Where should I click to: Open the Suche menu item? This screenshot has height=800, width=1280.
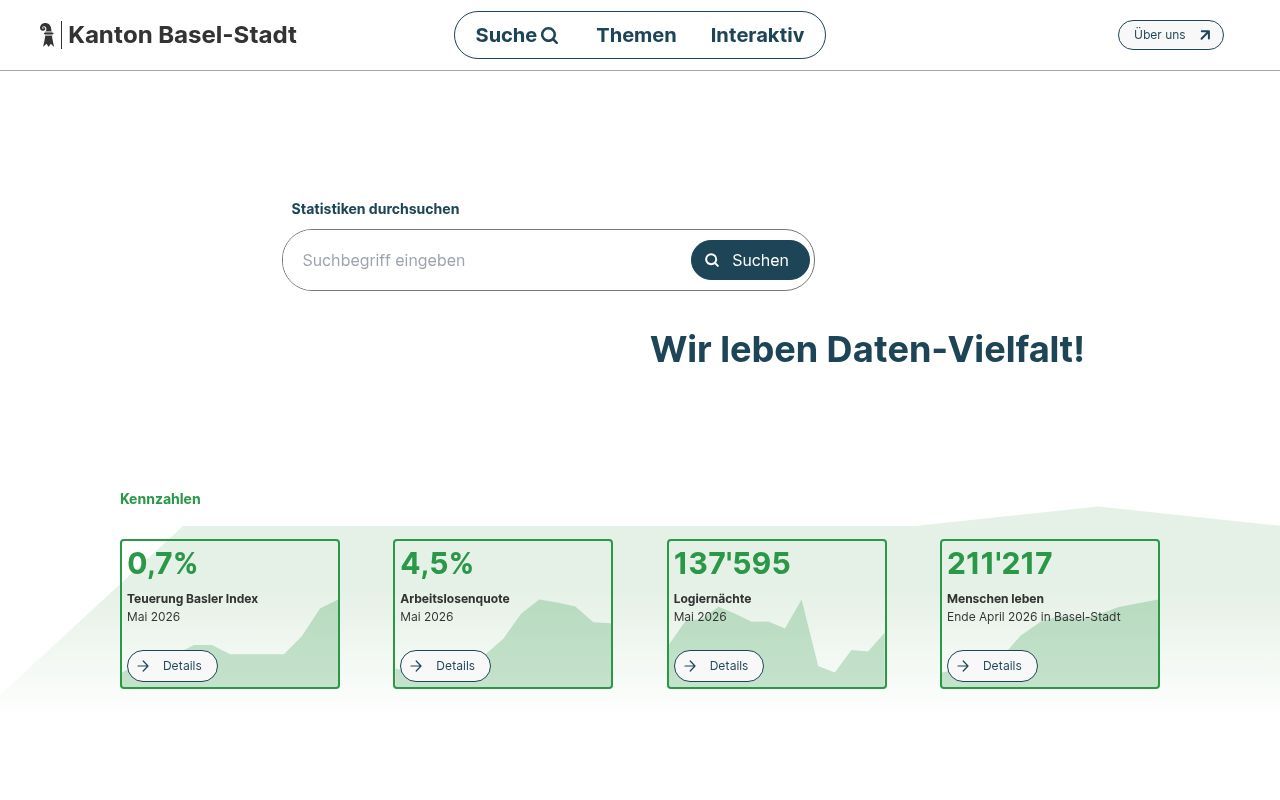tap(516, 35)
